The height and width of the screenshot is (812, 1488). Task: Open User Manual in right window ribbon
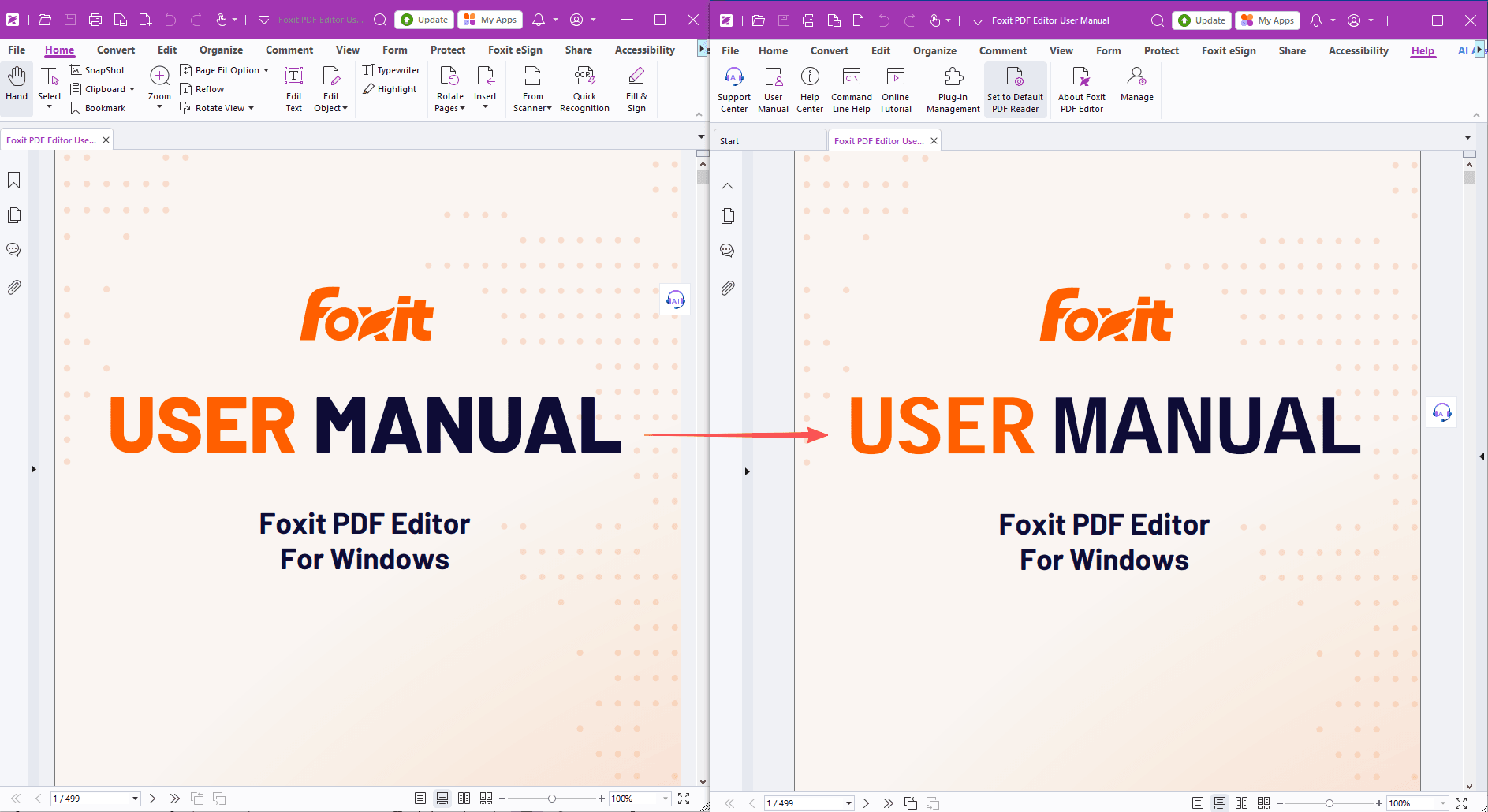point(773,91)
